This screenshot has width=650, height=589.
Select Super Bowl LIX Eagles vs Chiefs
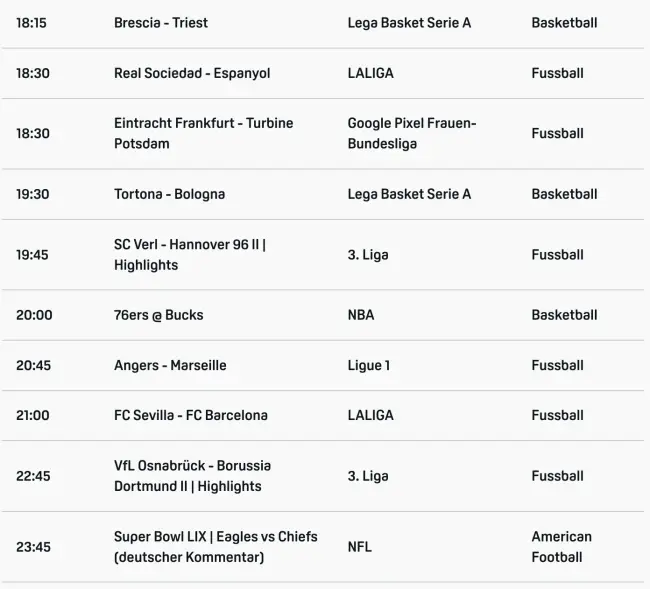pos(215,547)
